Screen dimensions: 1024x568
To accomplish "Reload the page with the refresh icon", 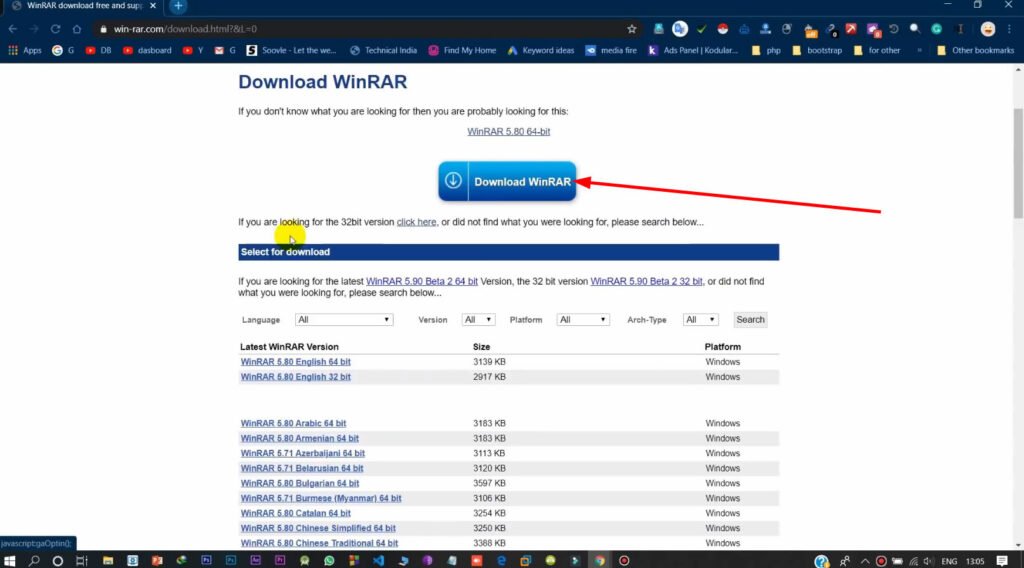I will pyautogui.click(x=56, y=29).
